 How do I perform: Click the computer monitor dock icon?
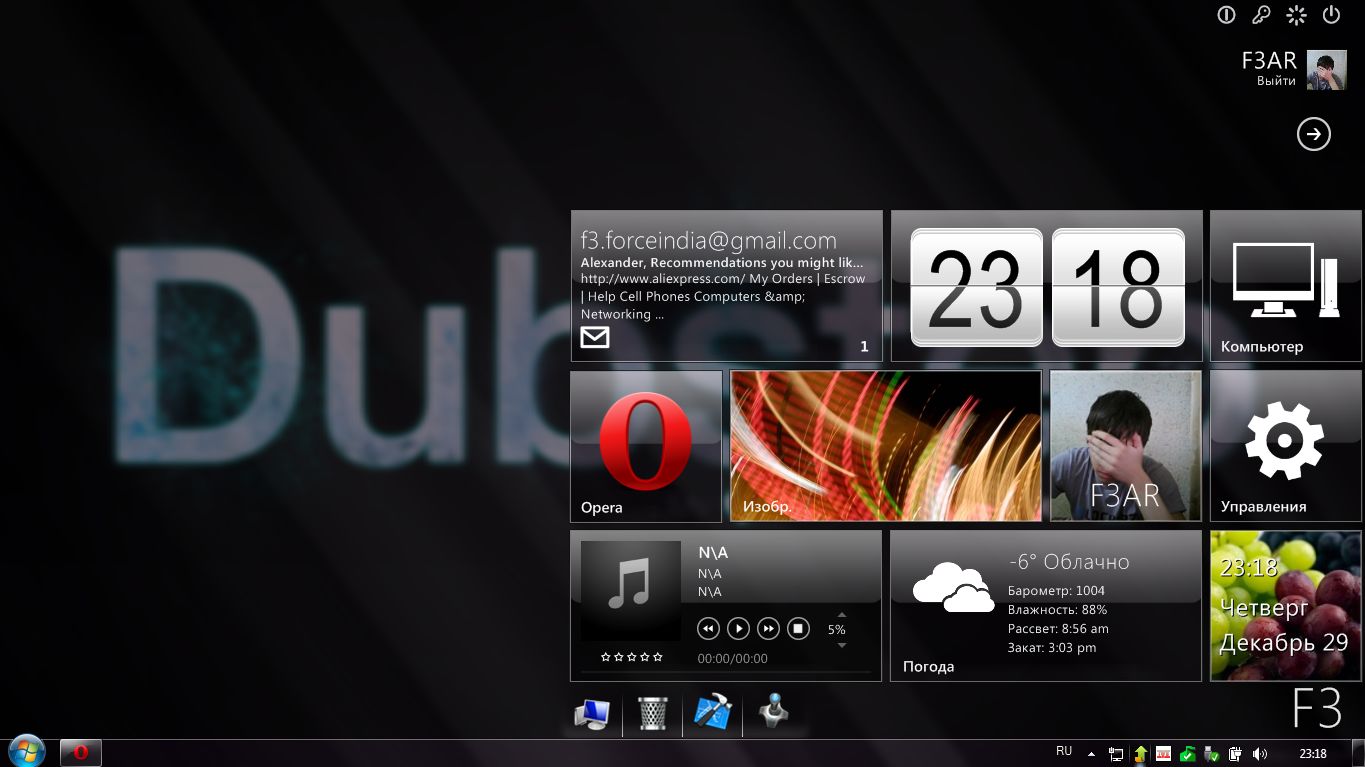592,714
